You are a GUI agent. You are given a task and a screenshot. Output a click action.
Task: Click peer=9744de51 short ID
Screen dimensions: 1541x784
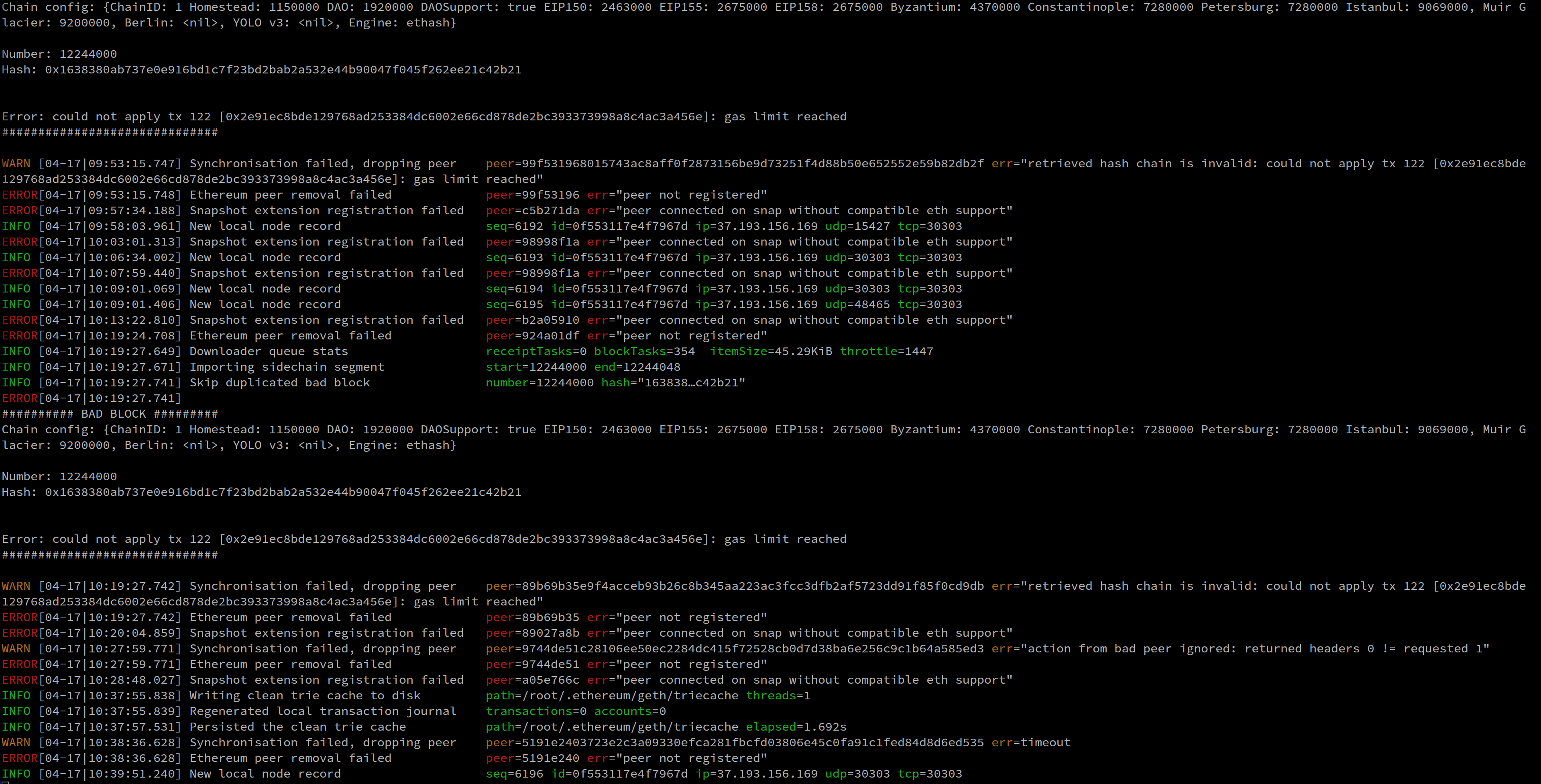coord(532,664)
